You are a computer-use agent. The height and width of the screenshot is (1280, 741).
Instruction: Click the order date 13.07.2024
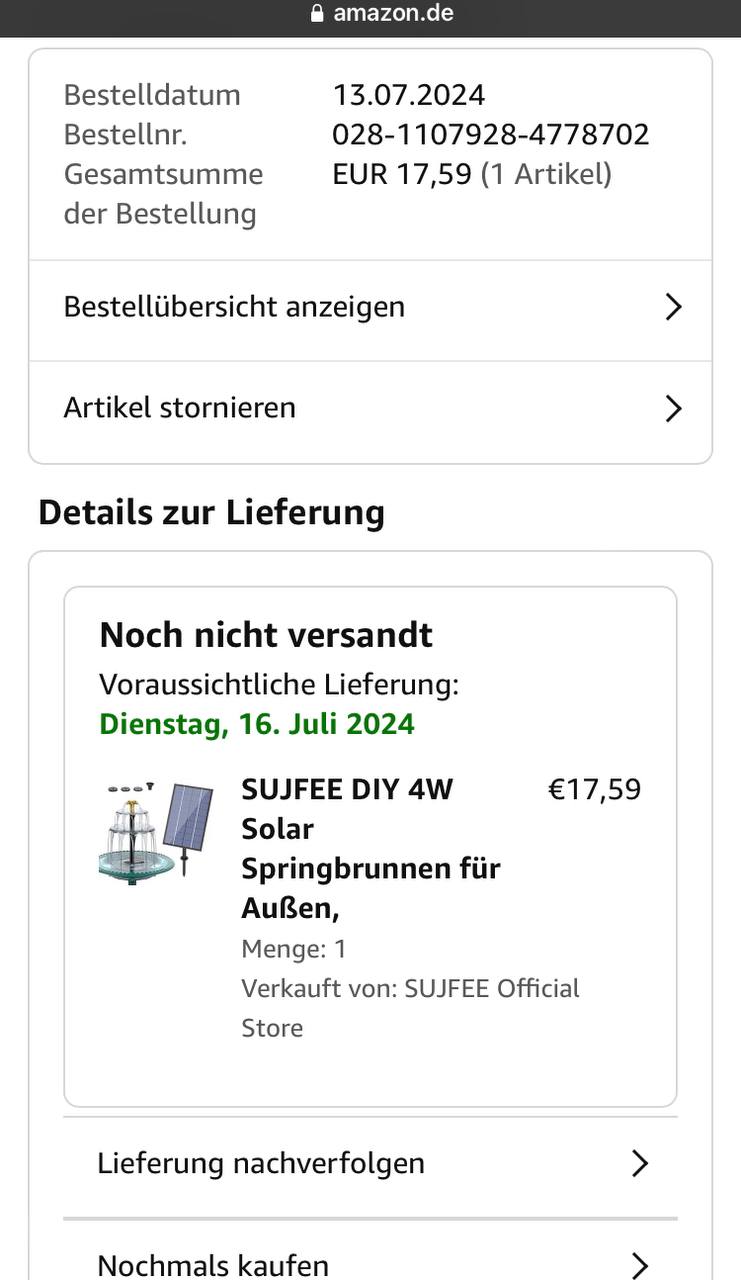coord(409,95)
